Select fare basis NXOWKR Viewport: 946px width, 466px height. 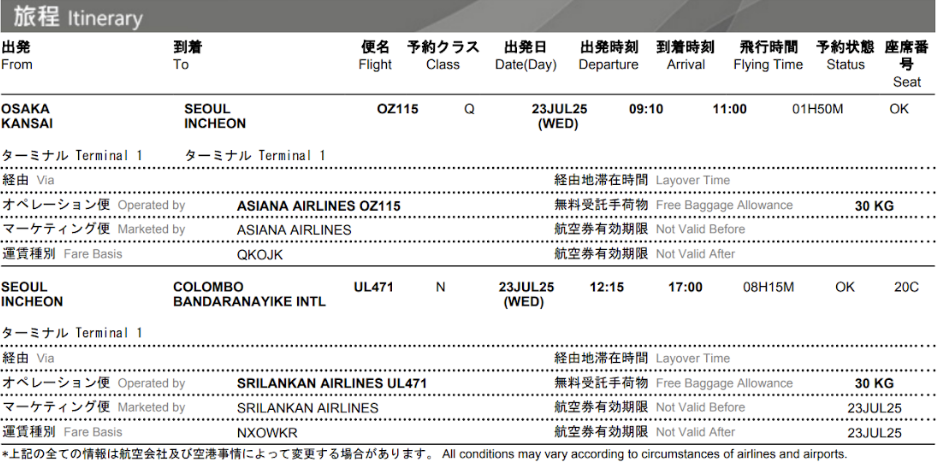coord(267,433)
